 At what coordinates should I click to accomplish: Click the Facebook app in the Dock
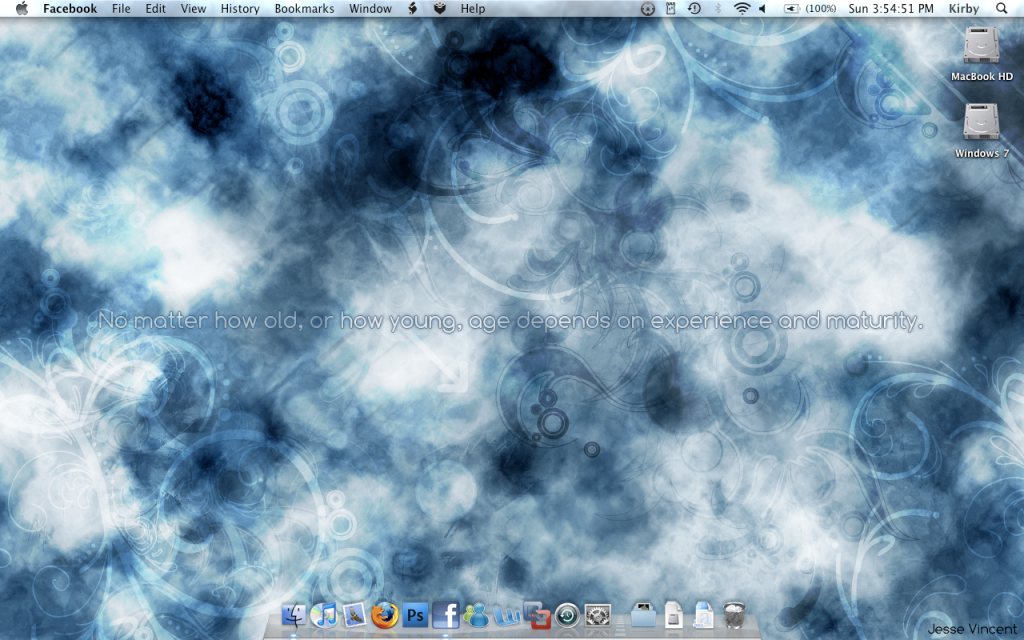(445, 615)
